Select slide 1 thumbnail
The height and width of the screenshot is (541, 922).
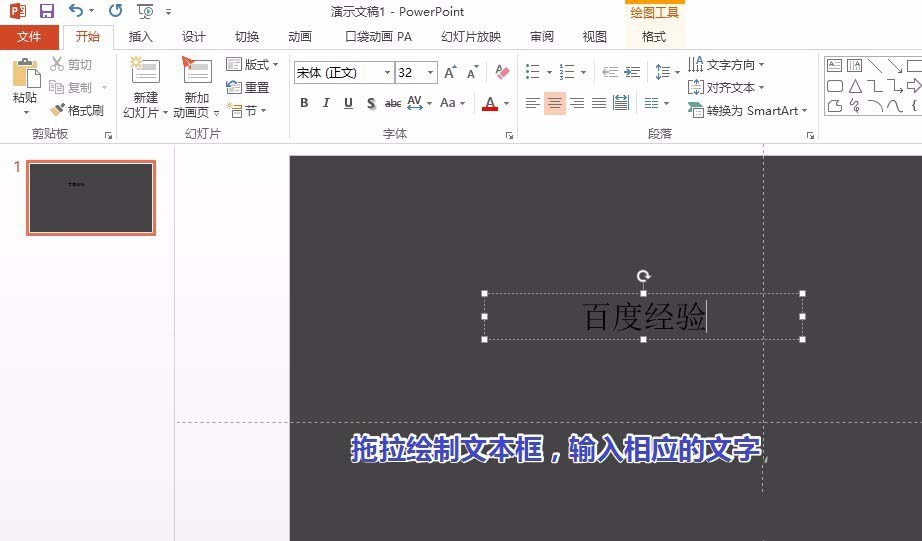[x=91, y=198]
